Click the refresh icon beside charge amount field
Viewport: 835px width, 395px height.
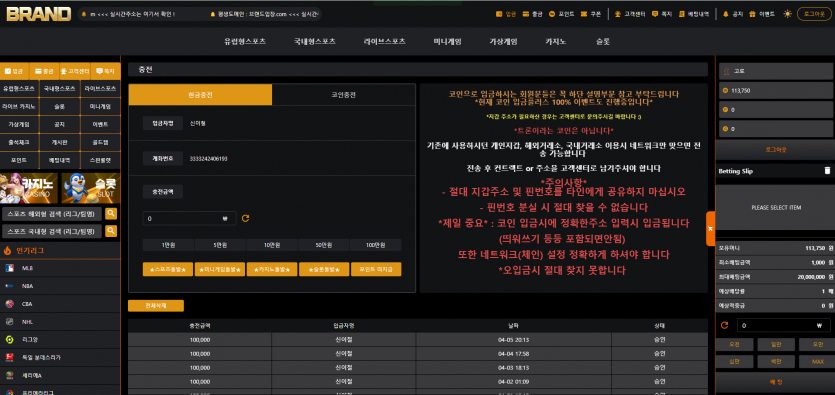(245, 218)
